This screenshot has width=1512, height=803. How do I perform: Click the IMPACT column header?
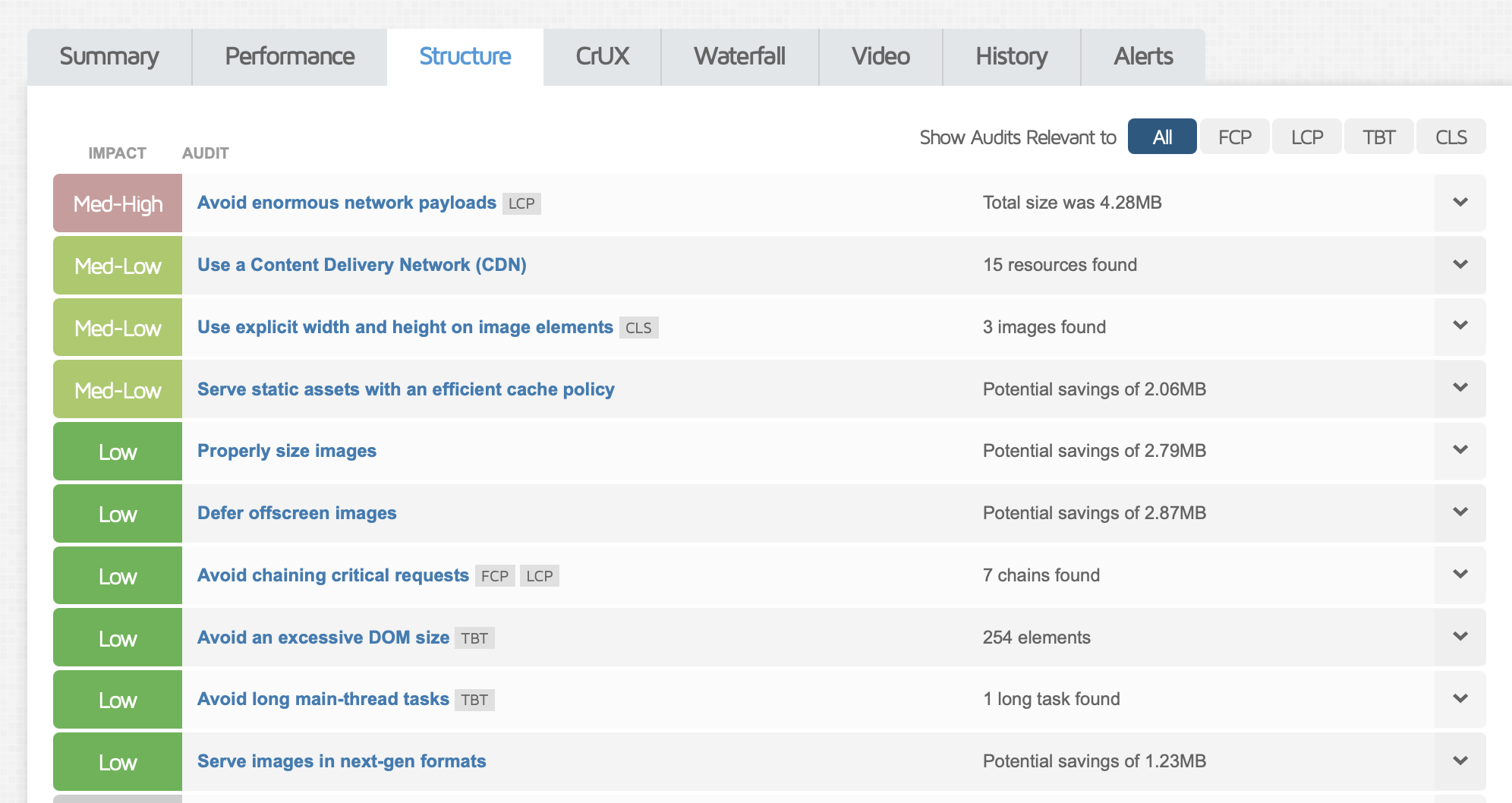[117, 153]
